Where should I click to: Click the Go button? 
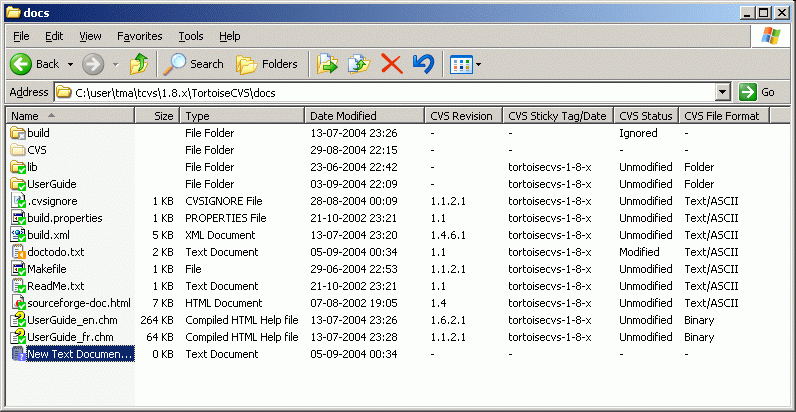coord(756,92)
